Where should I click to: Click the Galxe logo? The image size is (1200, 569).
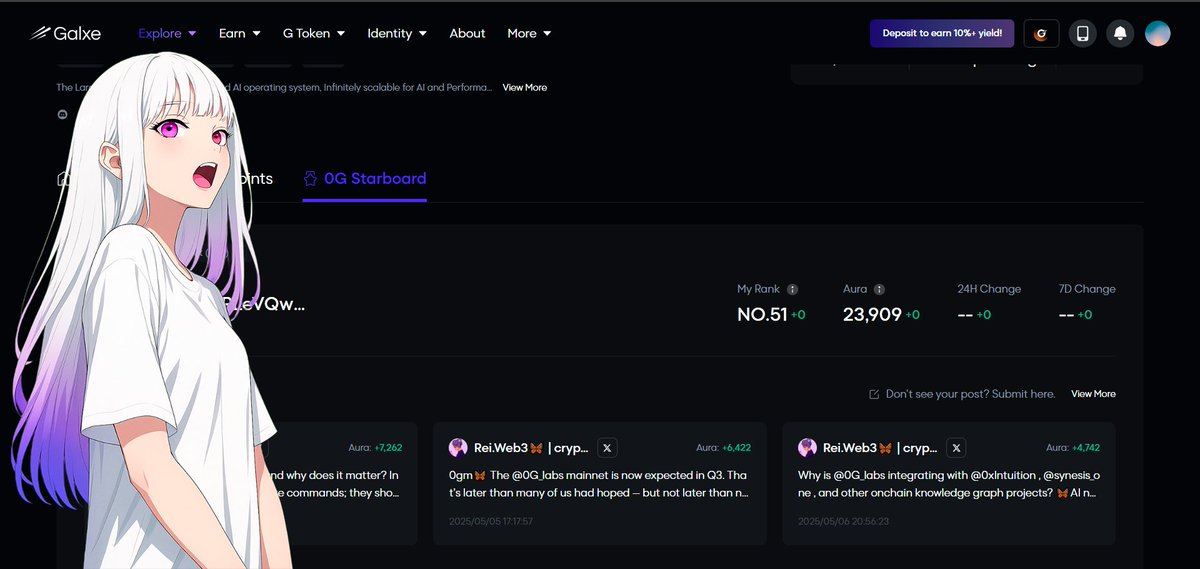64,33
